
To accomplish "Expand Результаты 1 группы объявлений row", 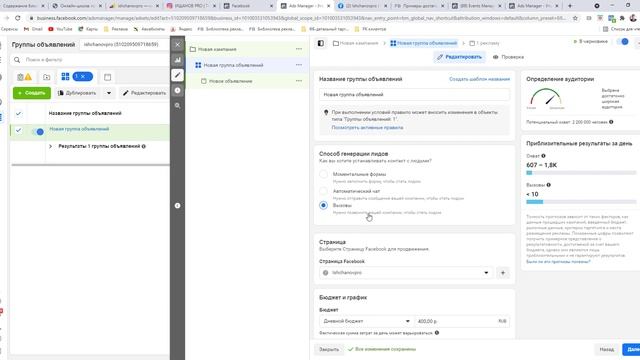I will pos(50,146).
